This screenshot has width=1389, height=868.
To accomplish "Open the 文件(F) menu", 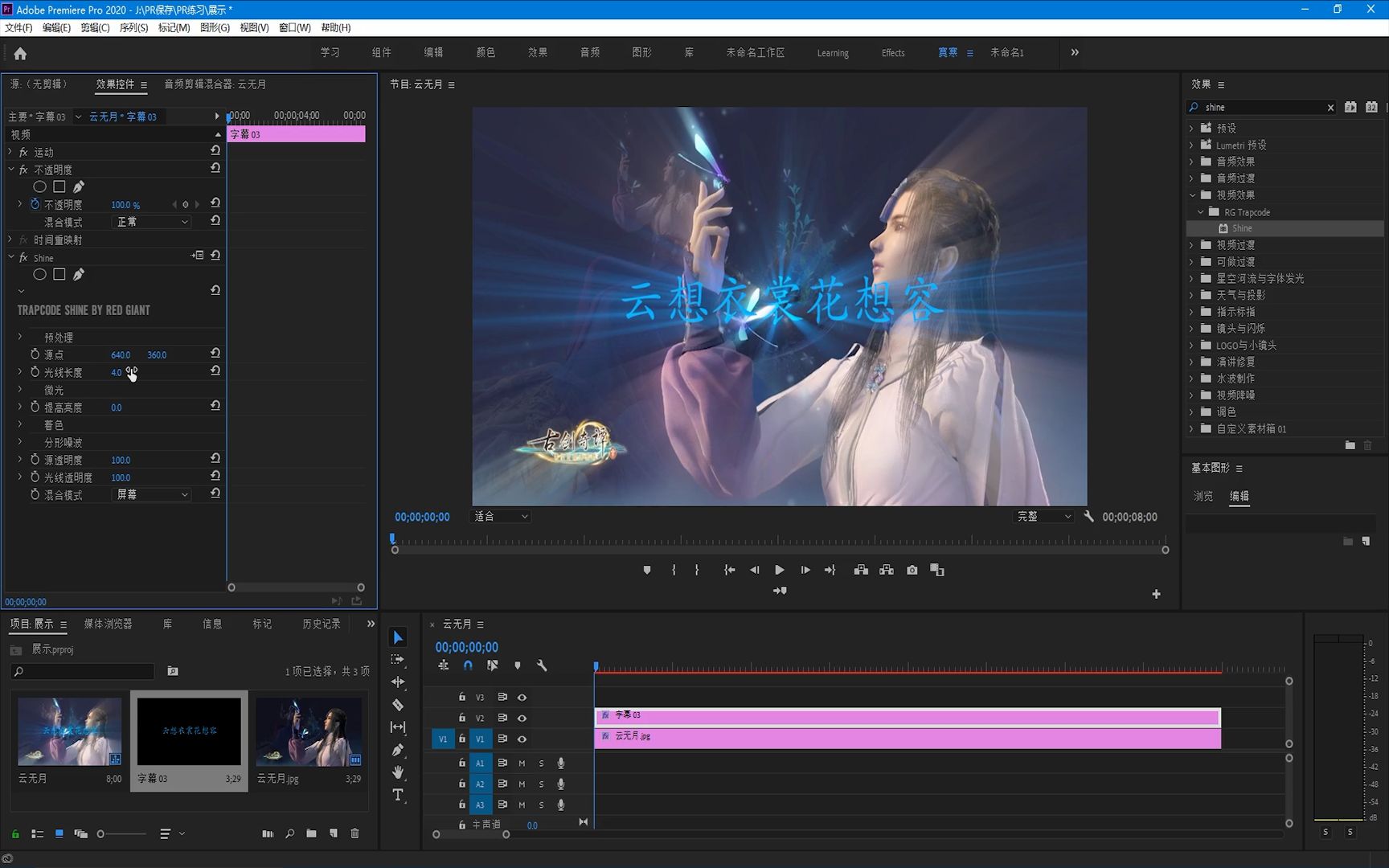I will pyautogui.click(x=18, y=27).
